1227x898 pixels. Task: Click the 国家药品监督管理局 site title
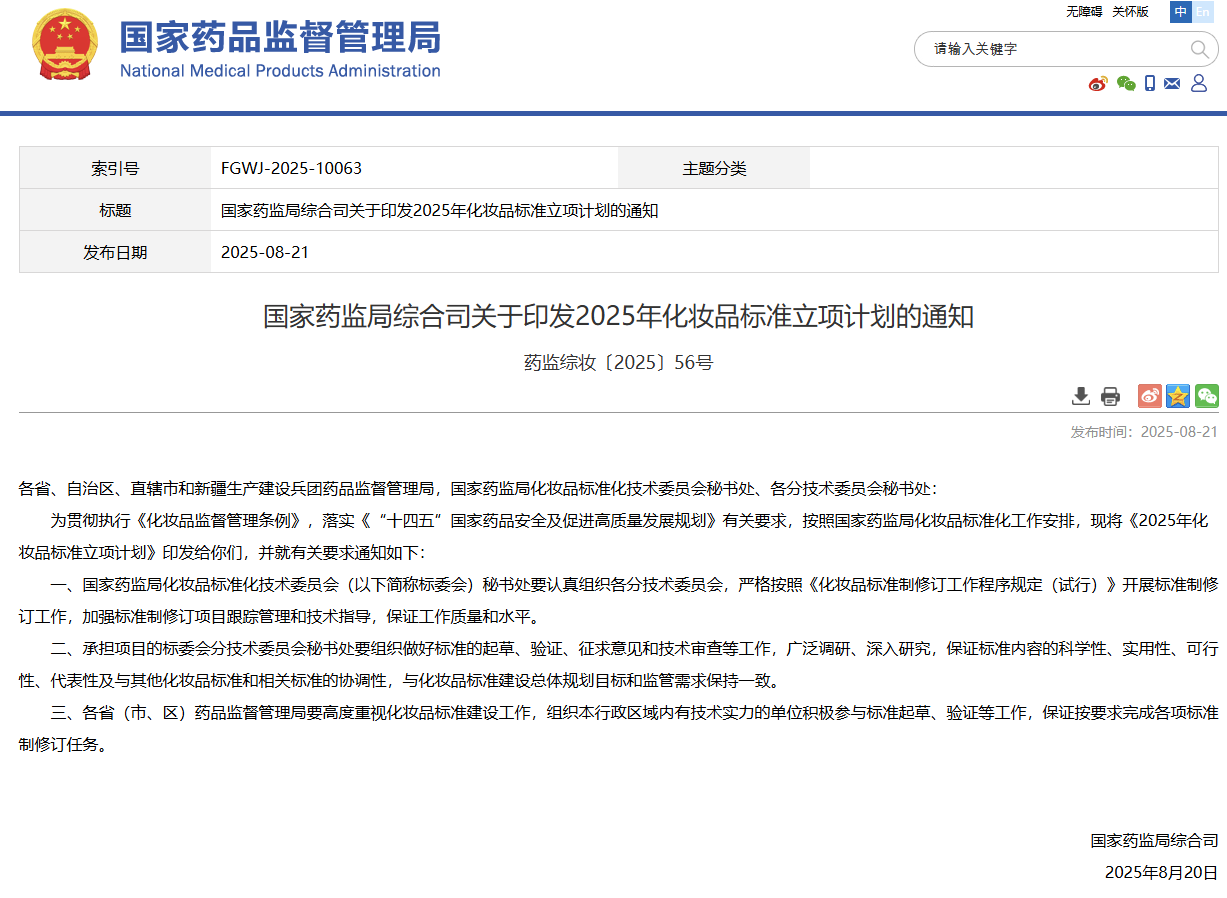point(280,37)
